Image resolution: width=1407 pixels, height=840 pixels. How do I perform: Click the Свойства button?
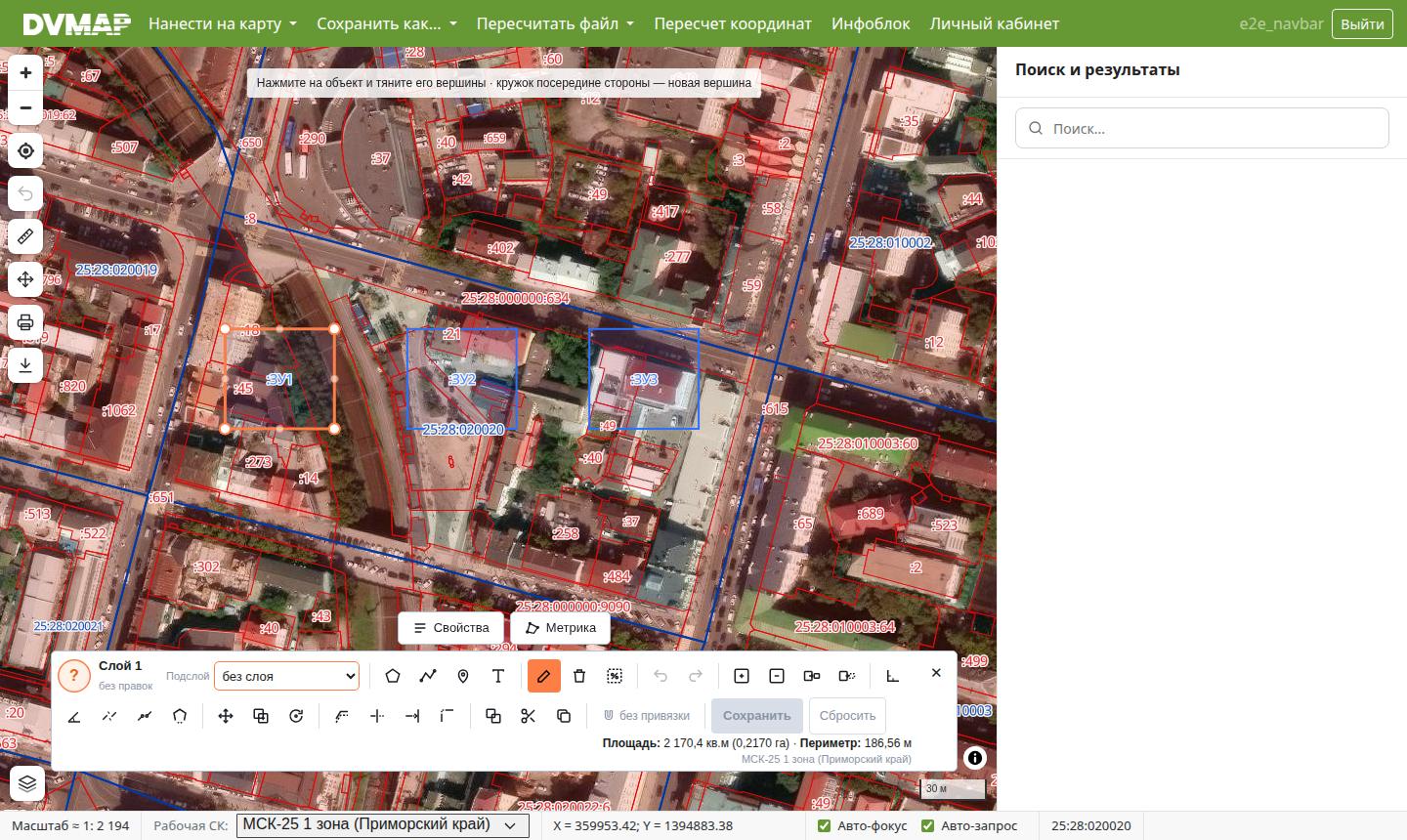click(x=450, y=627)
